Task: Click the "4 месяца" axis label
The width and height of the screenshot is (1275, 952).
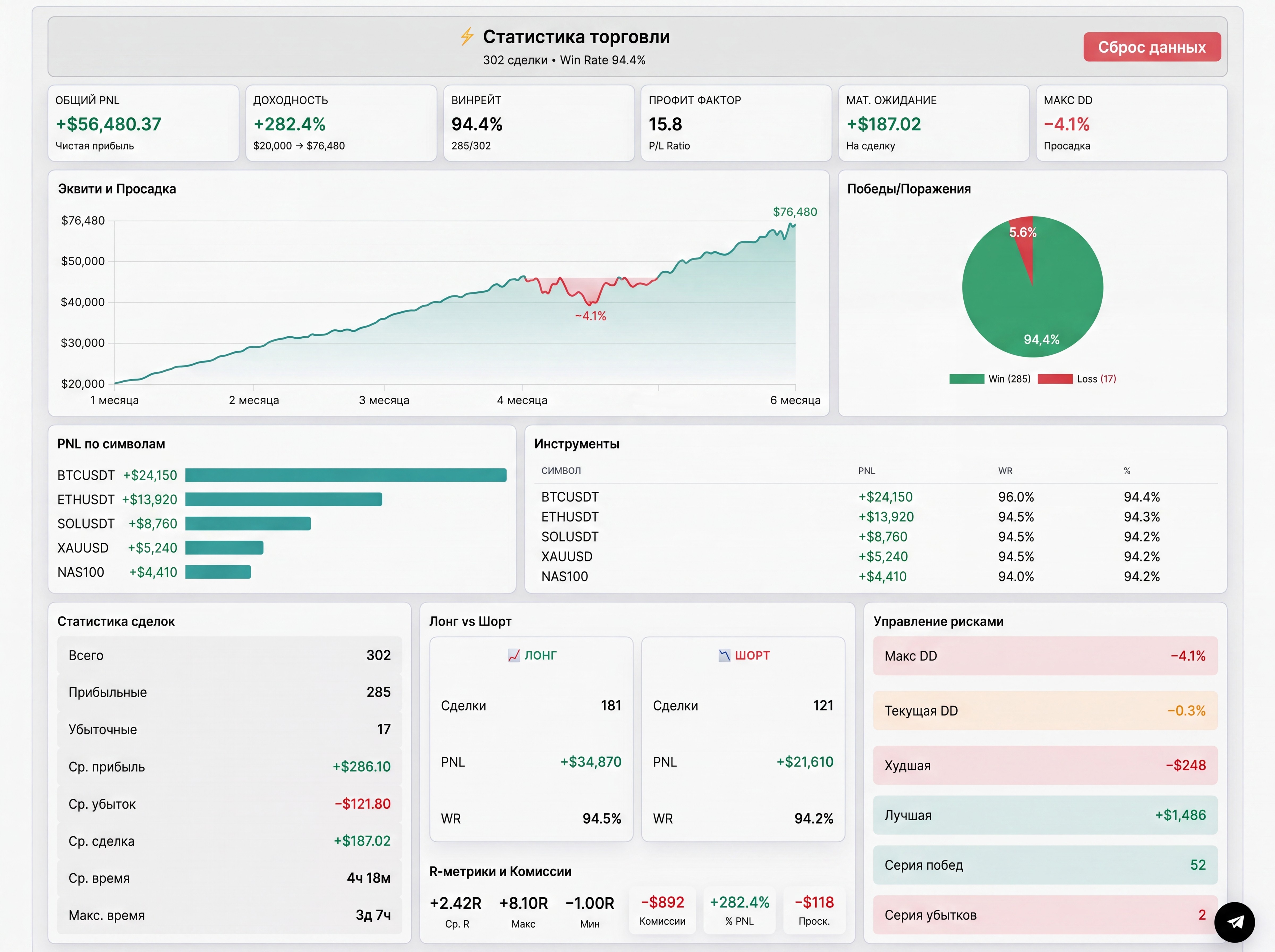Action: tap(522, 400)
